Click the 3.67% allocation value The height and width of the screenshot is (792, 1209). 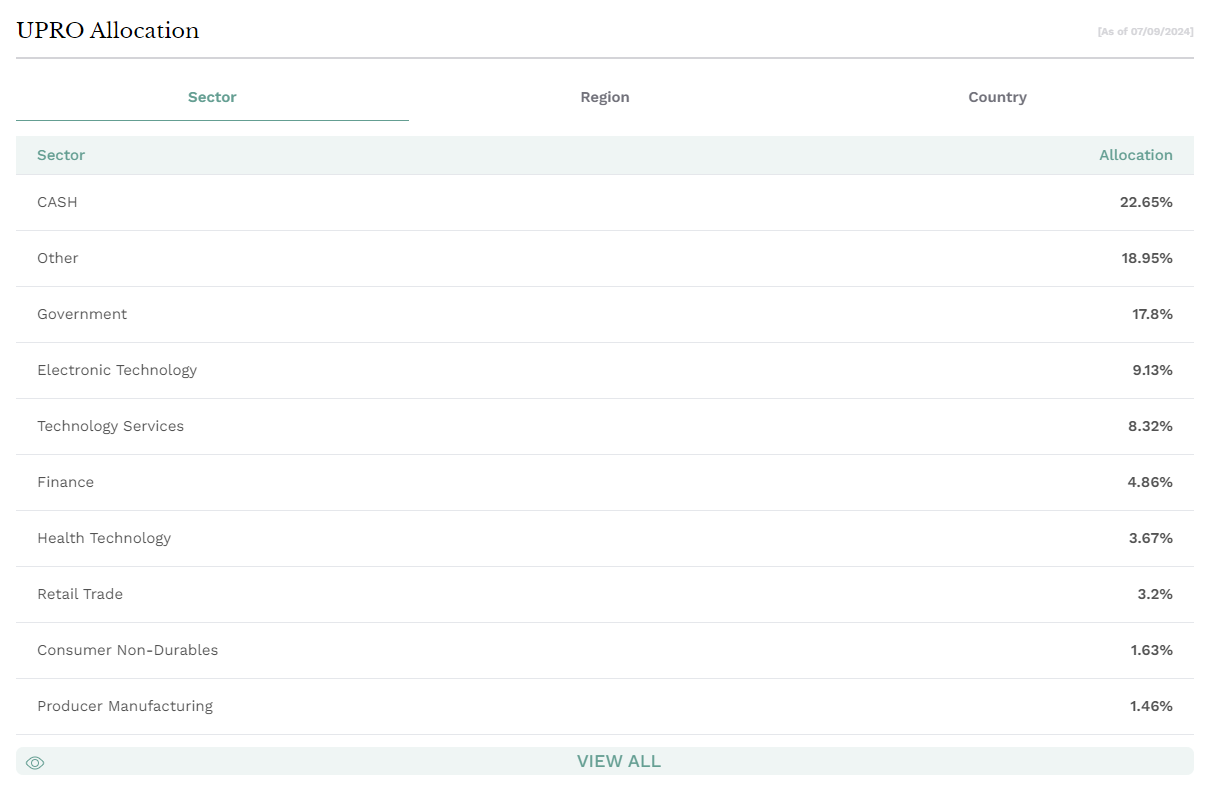click(1150, 538)
